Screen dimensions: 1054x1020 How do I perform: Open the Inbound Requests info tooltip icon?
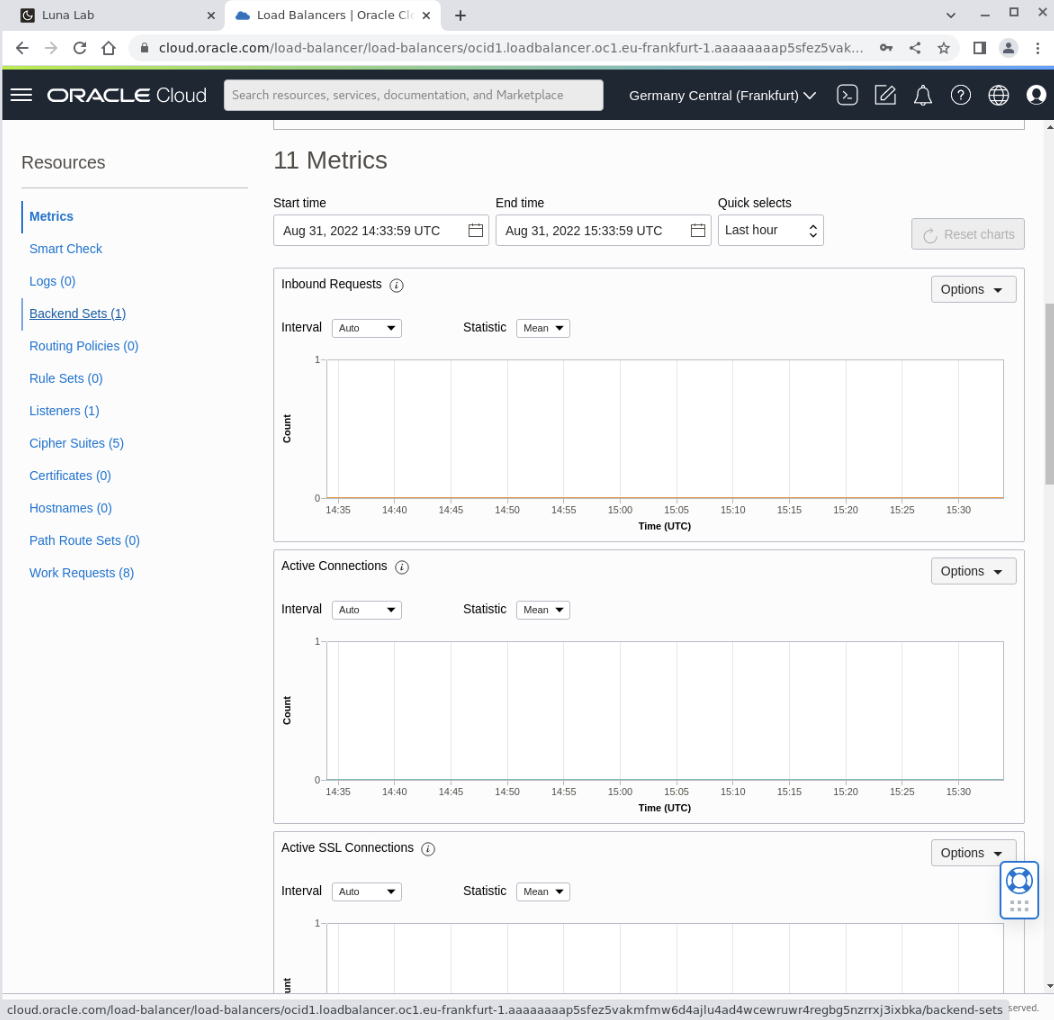[396, 285]
